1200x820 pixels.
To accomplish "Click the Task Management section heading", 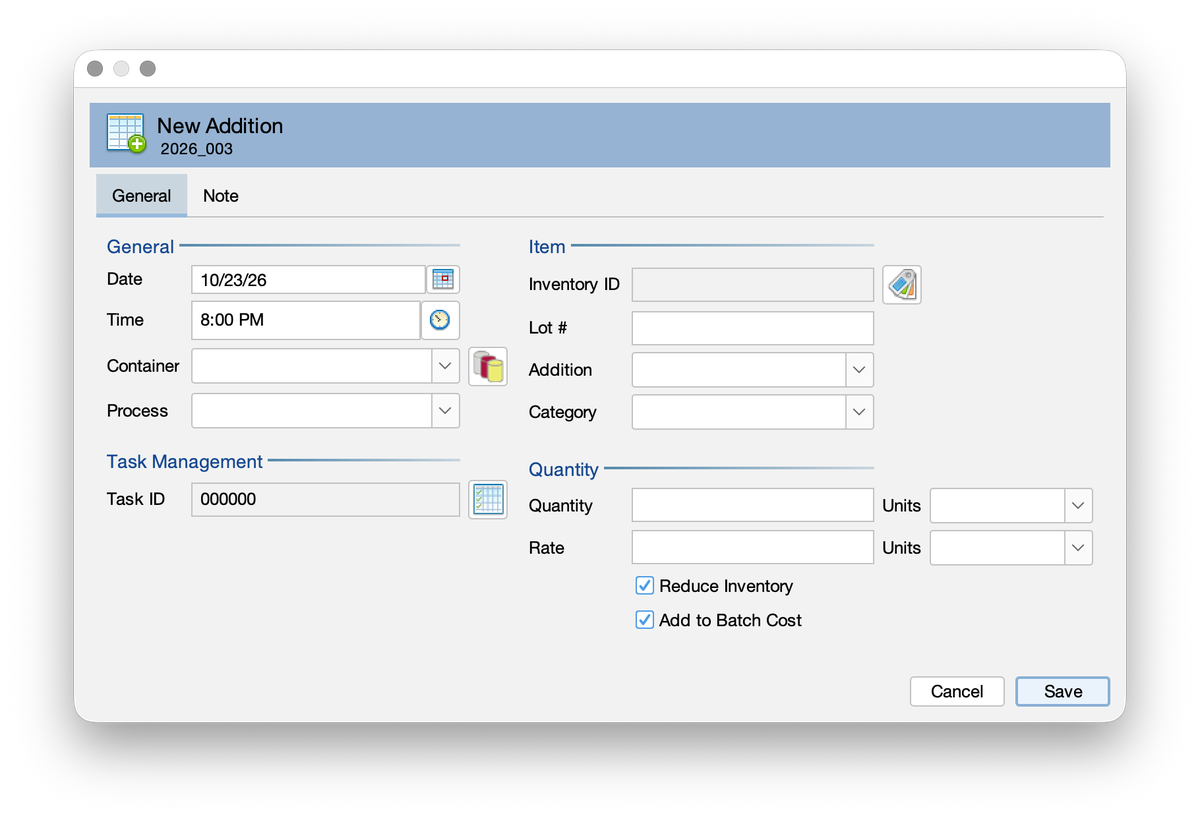I will pyautogui.click(x=185, y=462).
